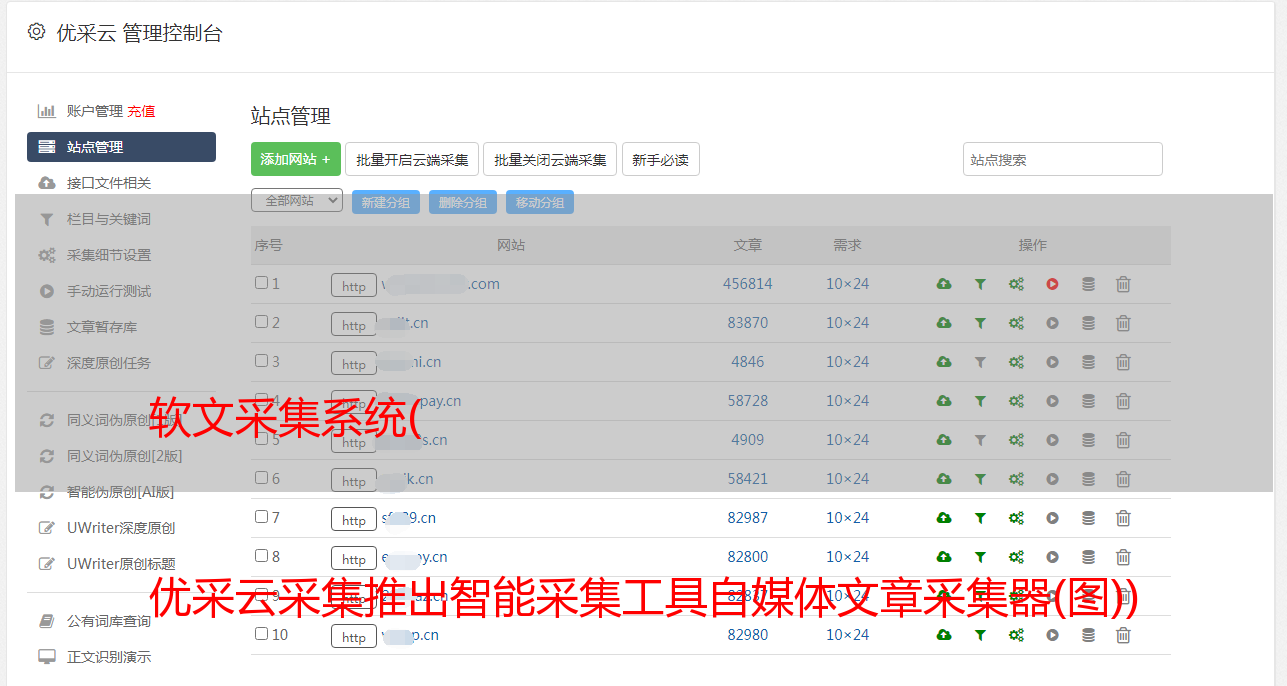Click the gray filter icon in the 4909 row
Viewport: 1287px width, 686px height.
coord(980,440)
